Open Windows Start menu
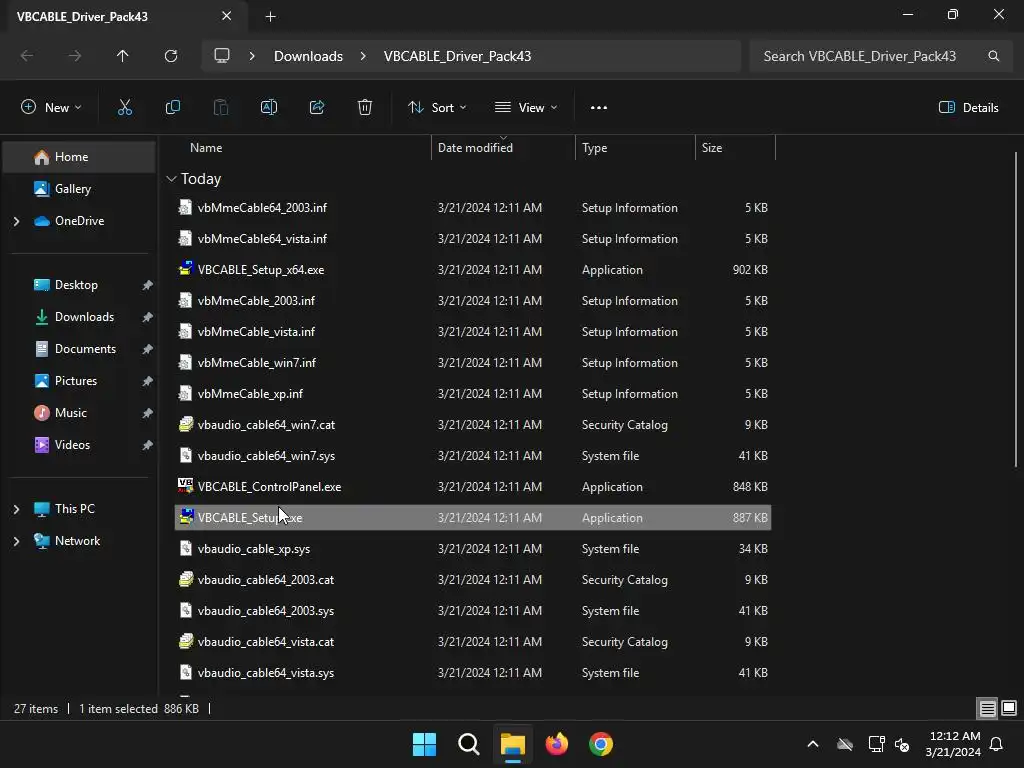 pos(424,744)
